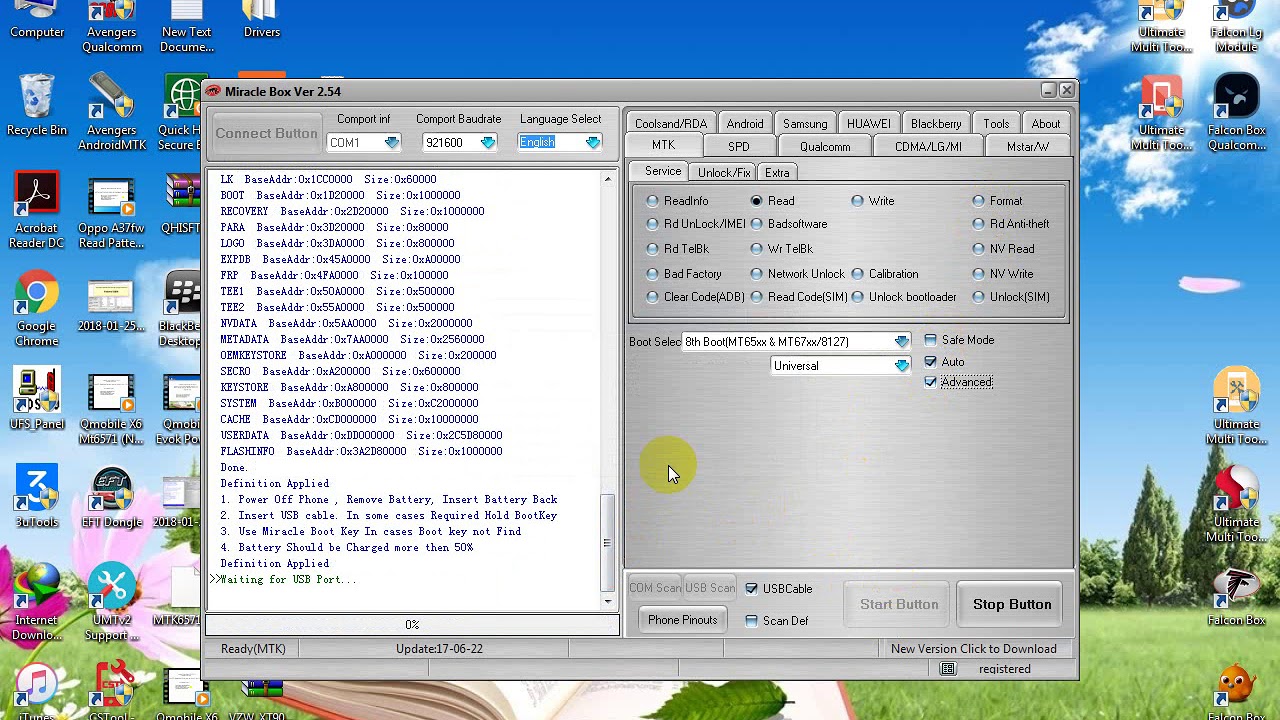Open Oppo A37fw Read Pattern file icon

112,212
